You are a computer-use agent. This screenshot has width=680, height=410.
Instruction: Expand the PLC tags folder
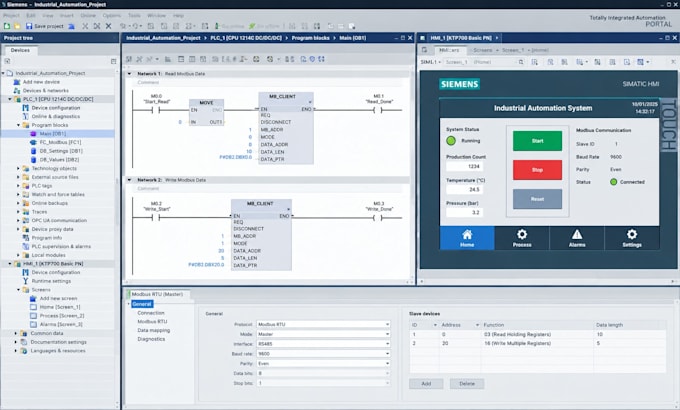coord(18,186)
